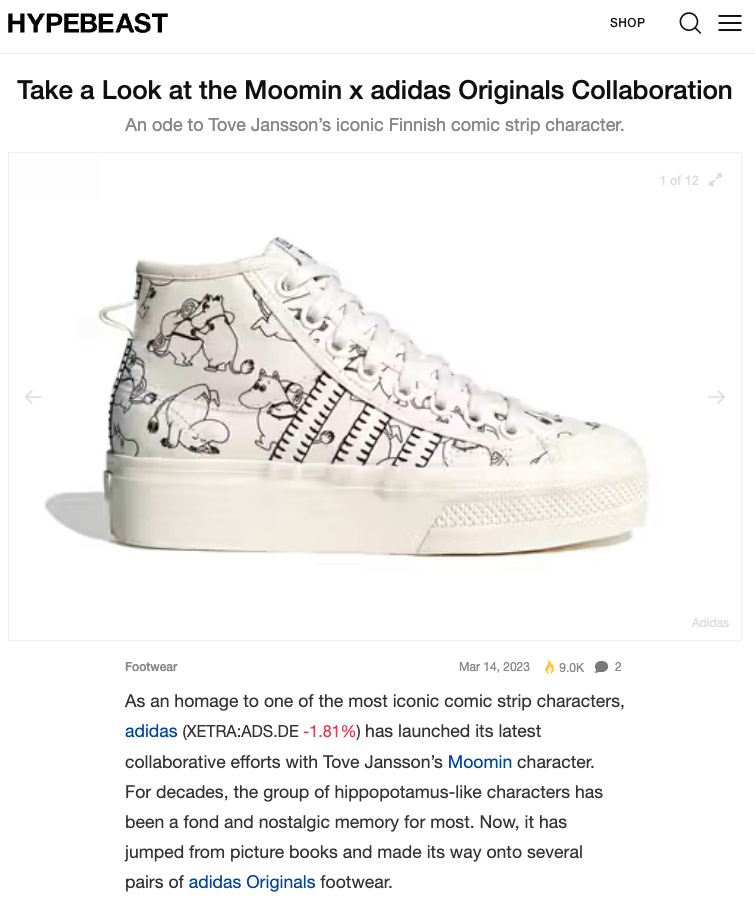755x904 pixels.
Task: Open comments via speech bubble icon
Action: click(601, 667)
